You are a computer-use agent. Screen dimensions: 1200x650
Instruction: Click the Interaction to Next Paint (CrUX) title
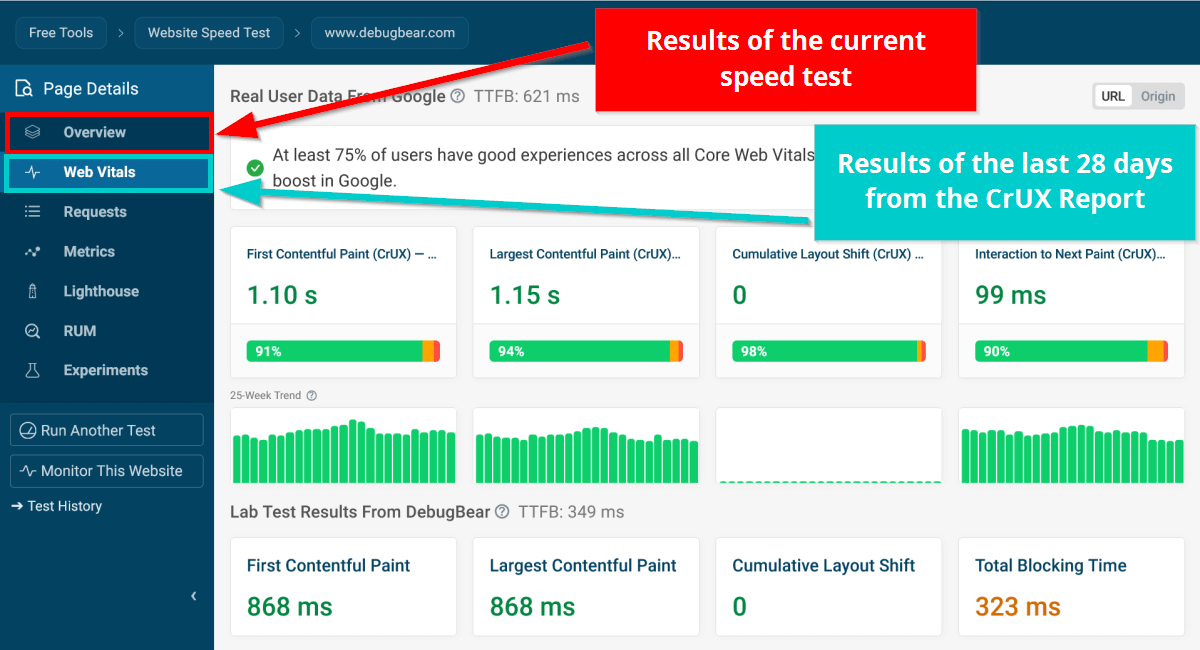(1070, 254)
